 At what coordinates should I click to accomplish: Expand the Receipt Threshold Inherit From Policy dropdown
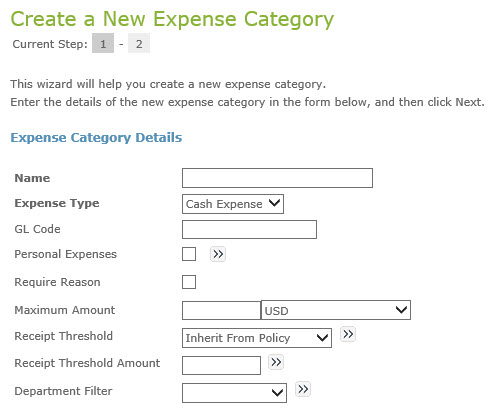pyautogui.click(x=257, y=338)
